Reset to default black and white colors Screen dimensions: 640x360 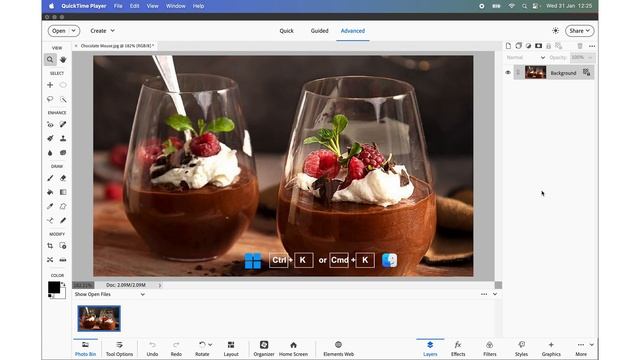click(x=51, y=296)
